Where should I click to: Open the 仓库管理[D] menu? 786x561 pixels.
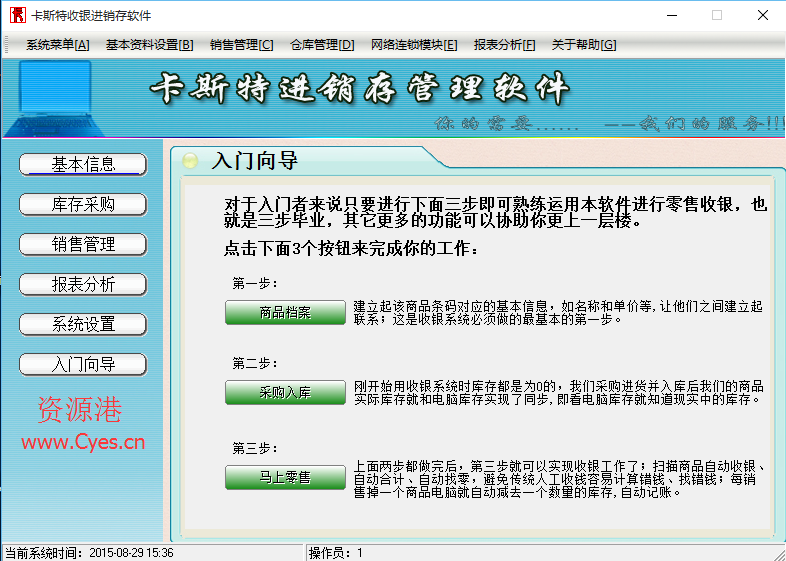(322, 45)
